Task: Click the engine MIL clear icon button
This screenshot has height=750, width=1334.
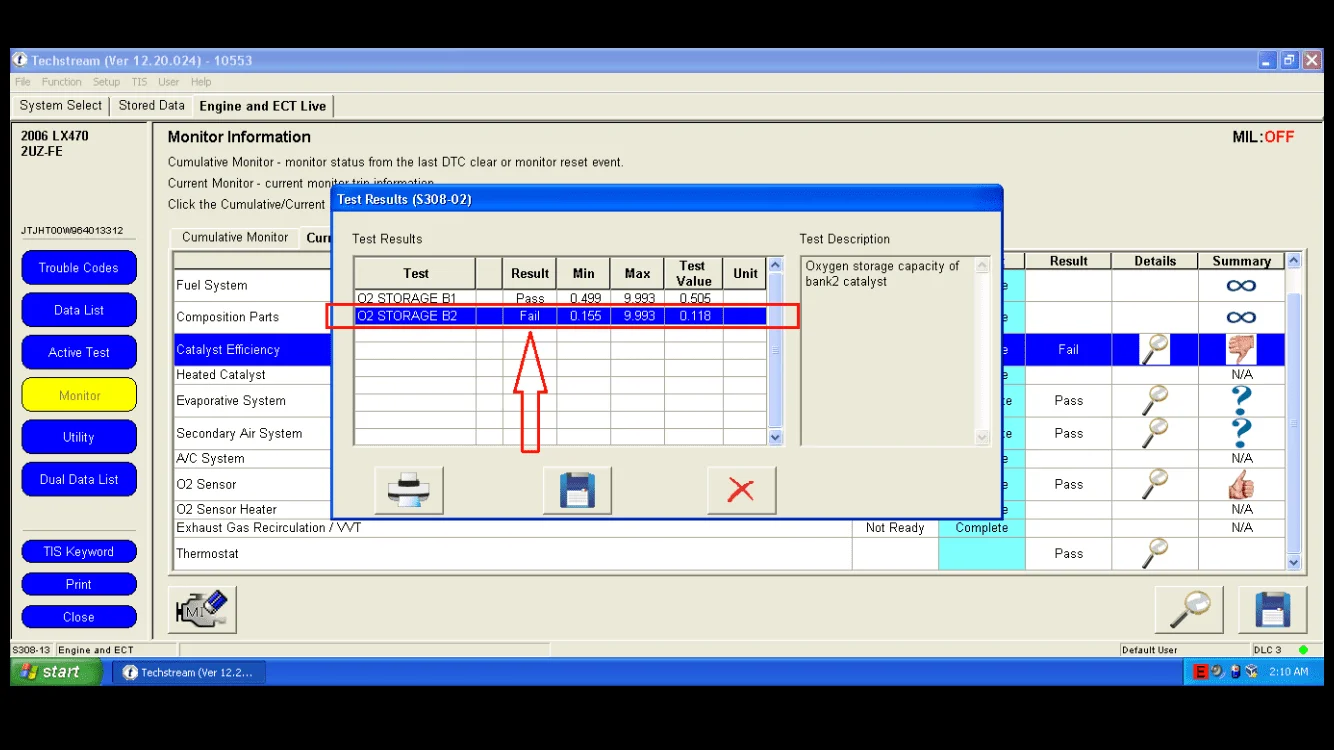Action: point(202,609)
